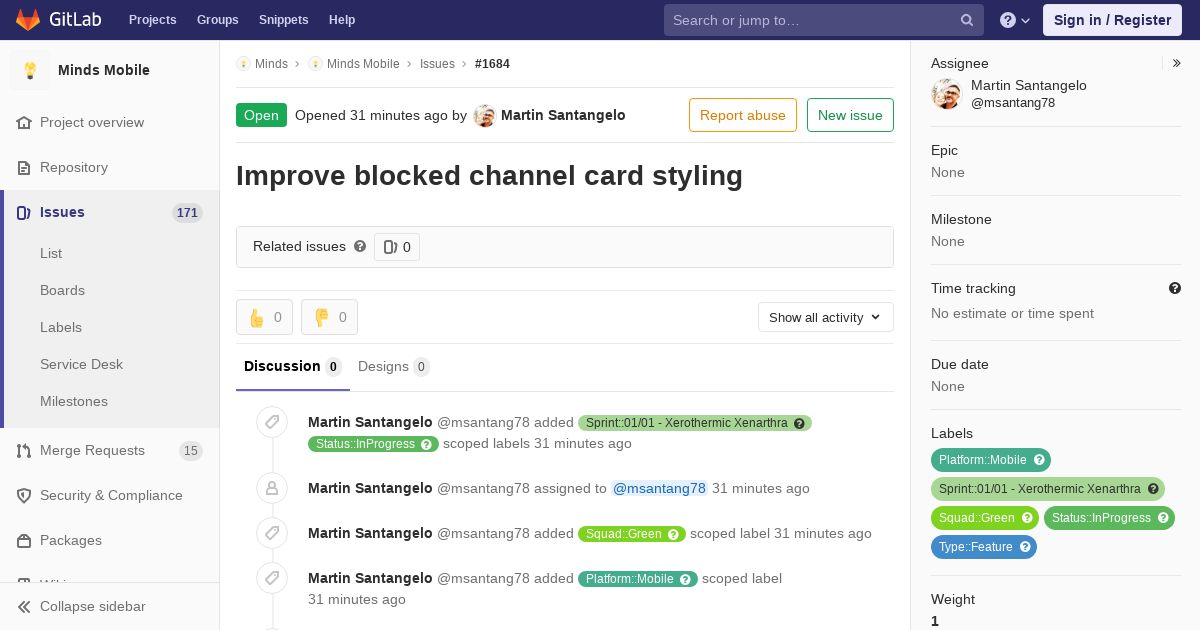Click the Report abuse button
1200x630 pixels.
tap(743, 115)
